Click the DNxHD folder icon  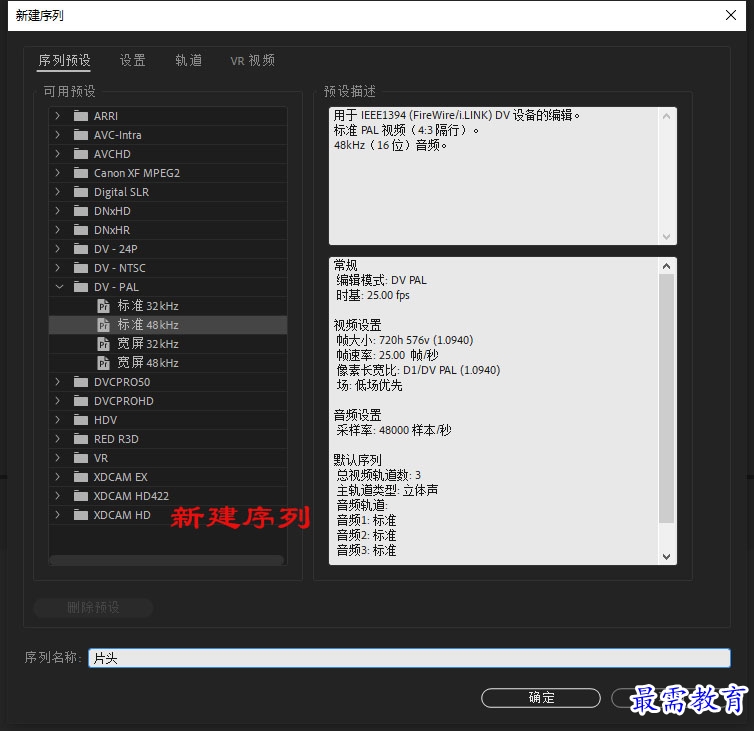[81, 211]
